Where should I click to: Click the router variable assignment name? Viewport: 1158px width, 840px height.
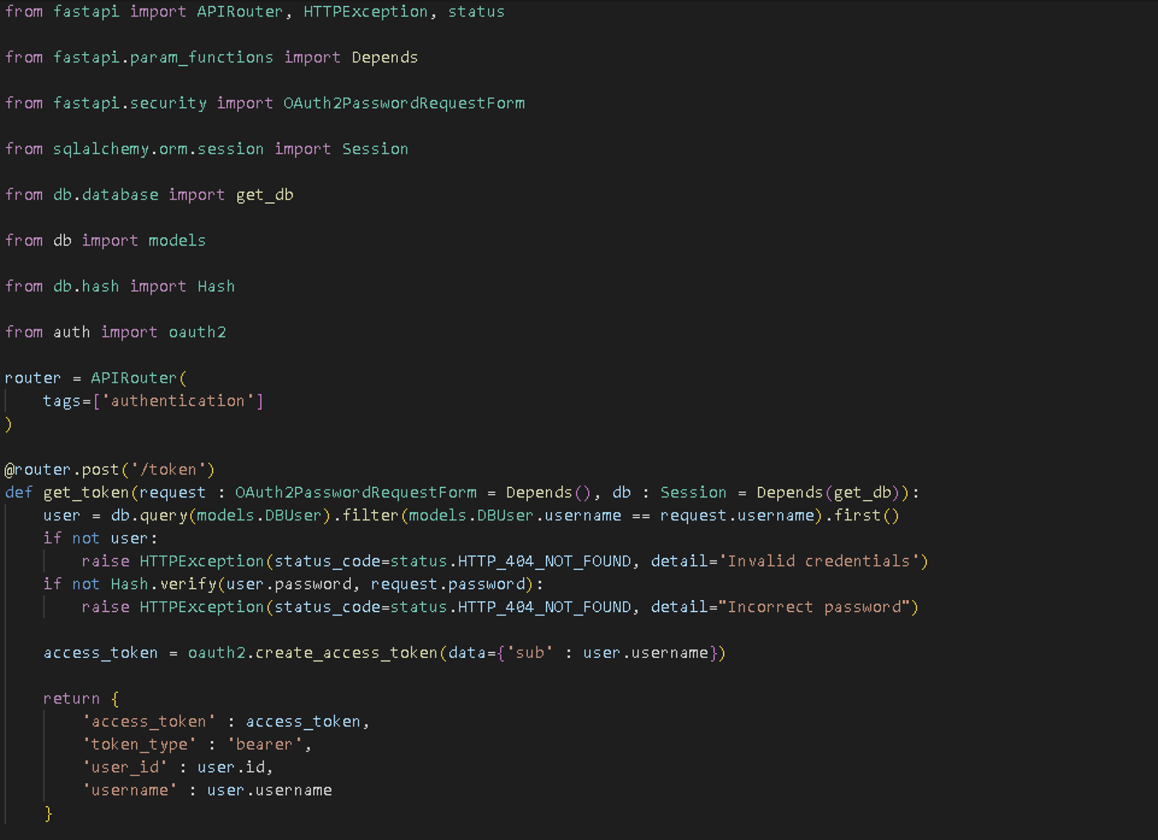tap(33, 378)
